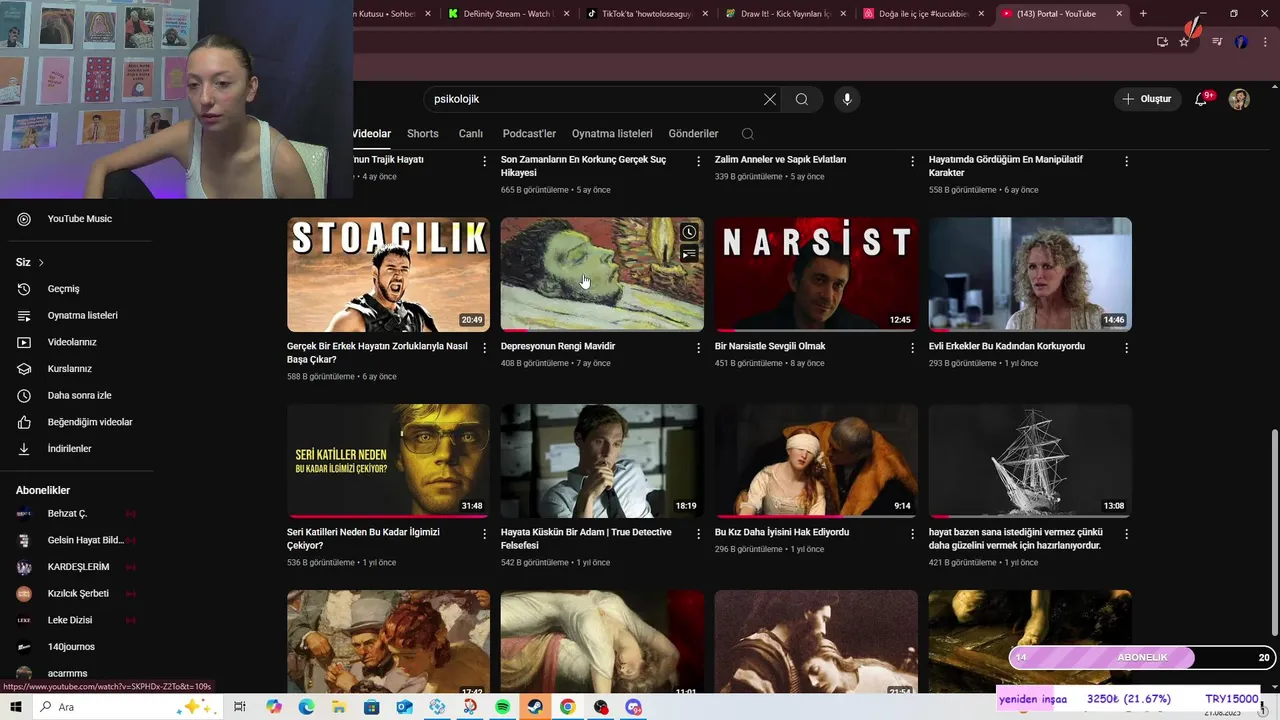Open Spotify from taskbar
Viewport: 1280px width, 720px height.
coord(503,707)
